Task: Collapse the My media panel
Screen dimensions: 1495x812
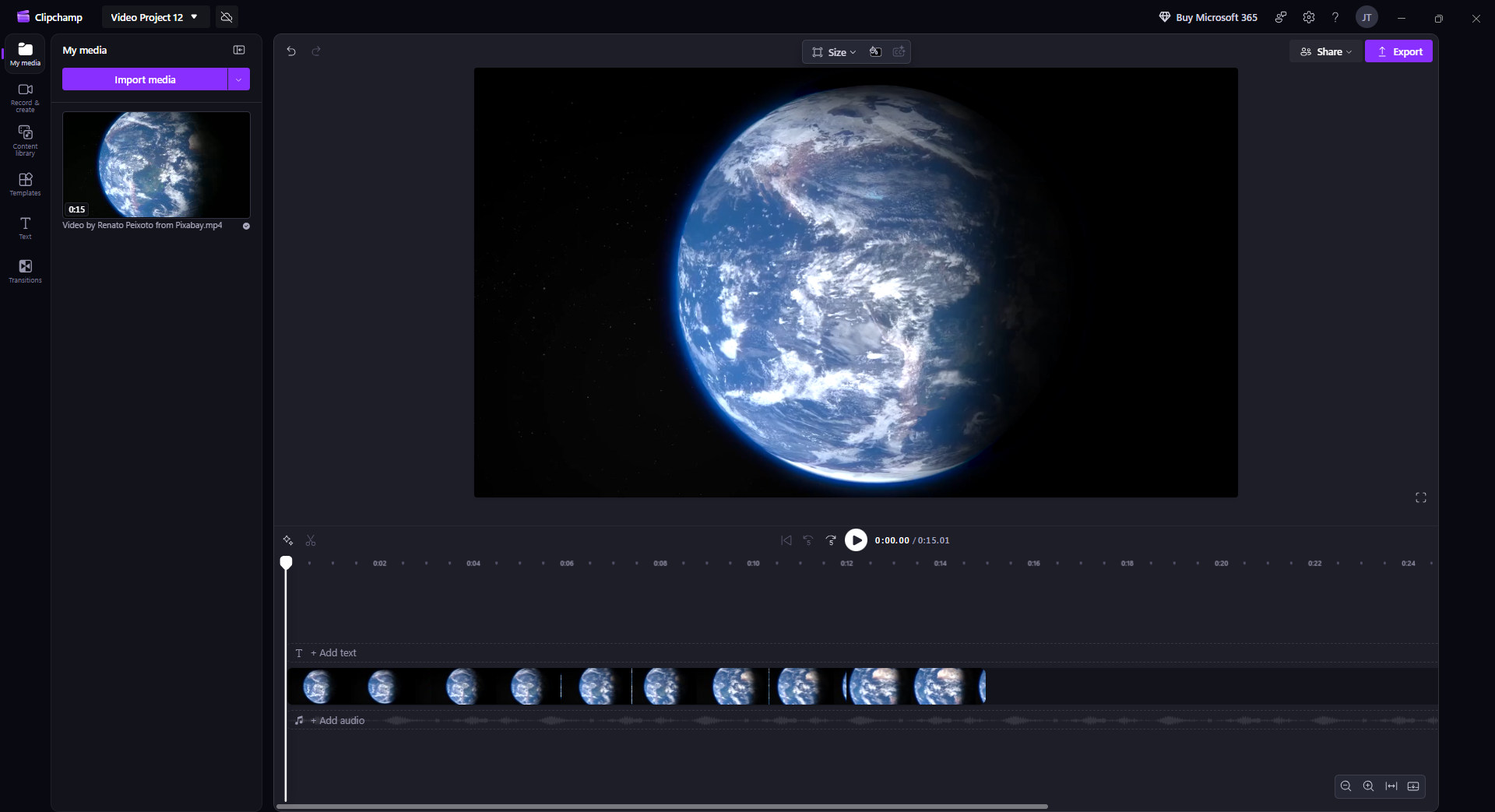Action: (239, 50)
